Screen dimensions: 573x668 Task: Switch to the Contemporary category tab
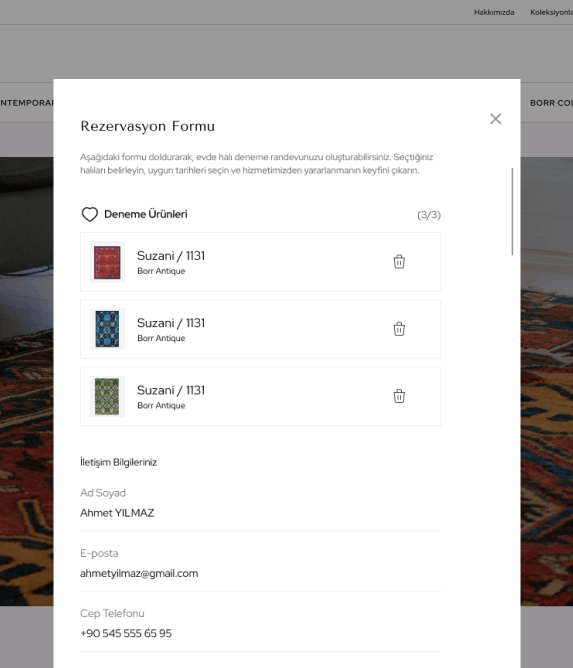coord(26,103)
